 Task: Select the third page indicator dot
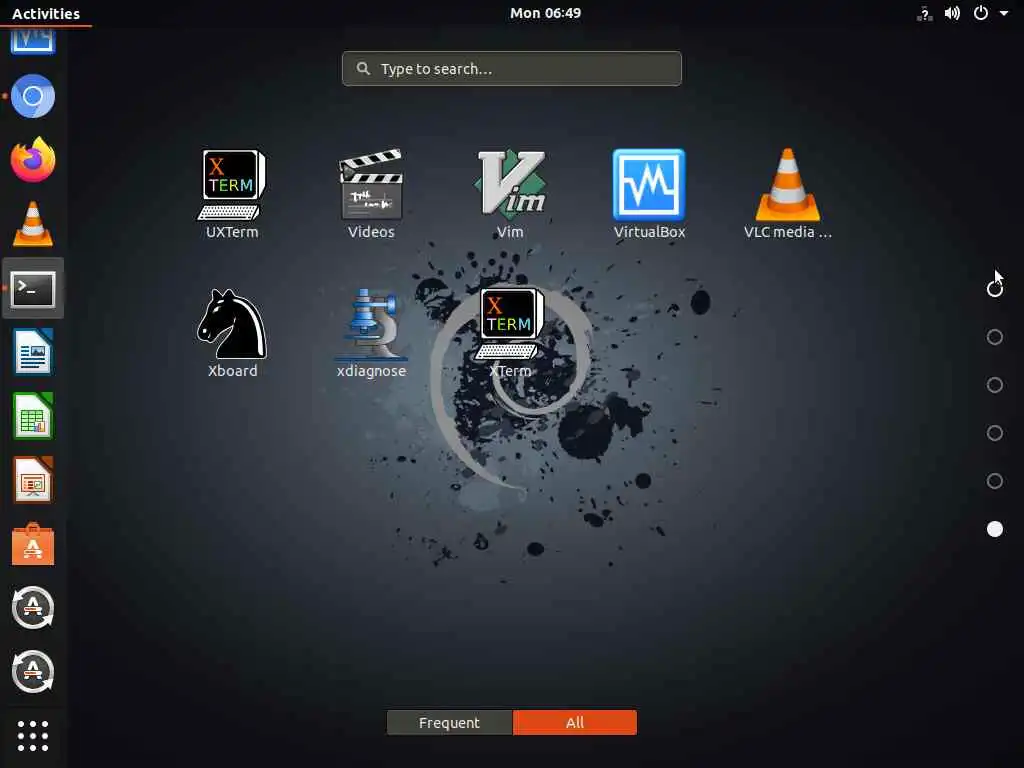[x=995, y=385]
